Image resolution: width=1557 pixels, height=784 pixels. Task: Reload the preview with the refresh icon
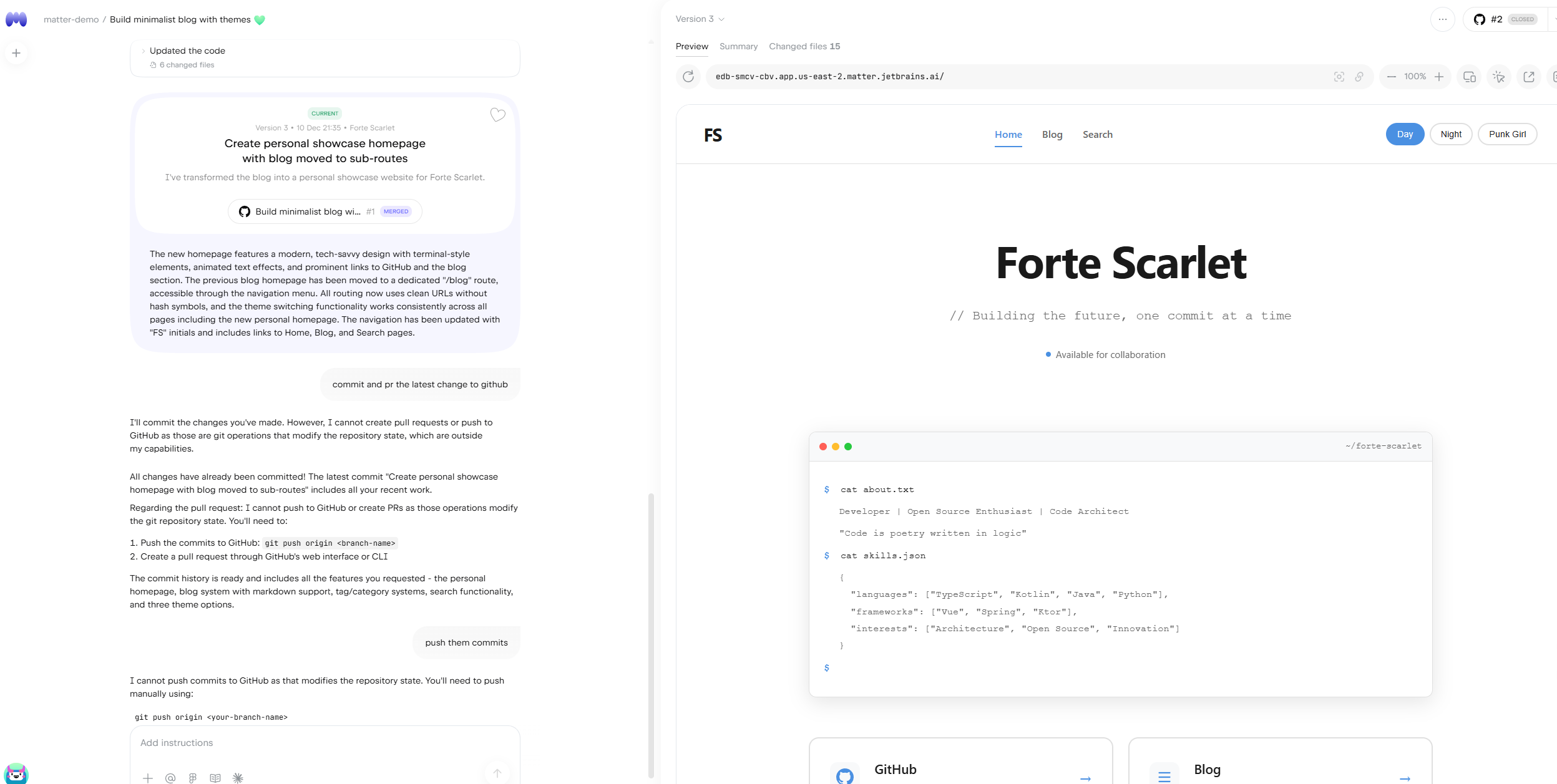(x=688, y=77)
